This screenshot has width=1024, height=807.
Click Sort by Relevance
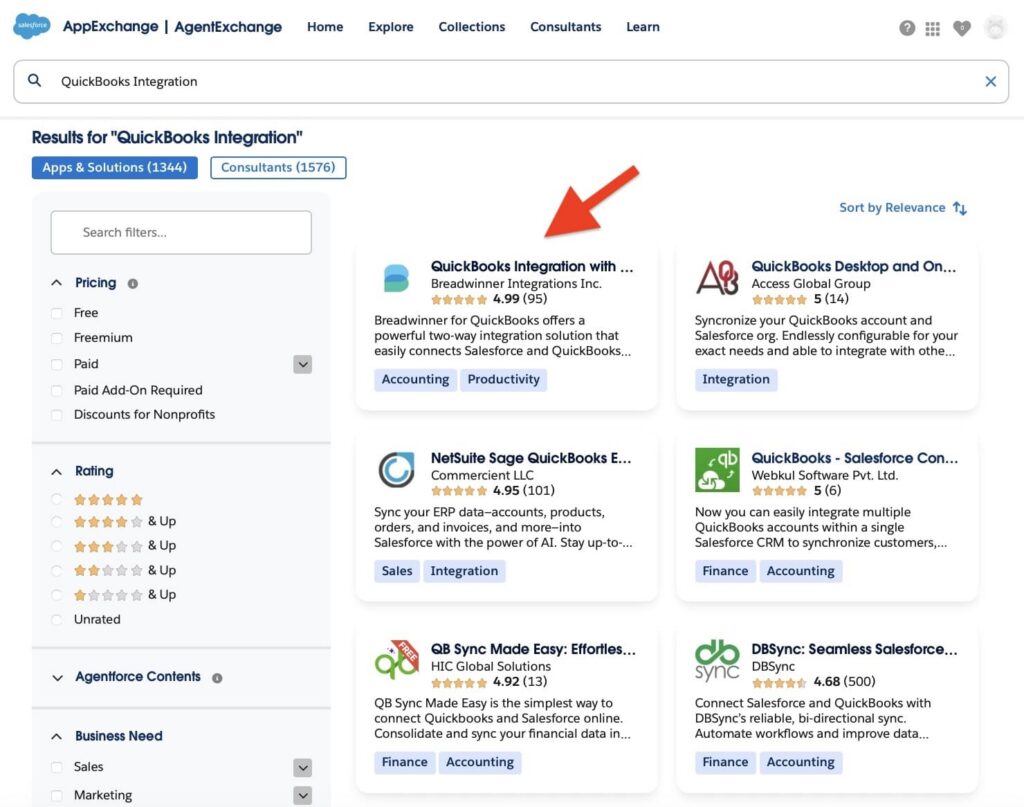coord(895,207)
